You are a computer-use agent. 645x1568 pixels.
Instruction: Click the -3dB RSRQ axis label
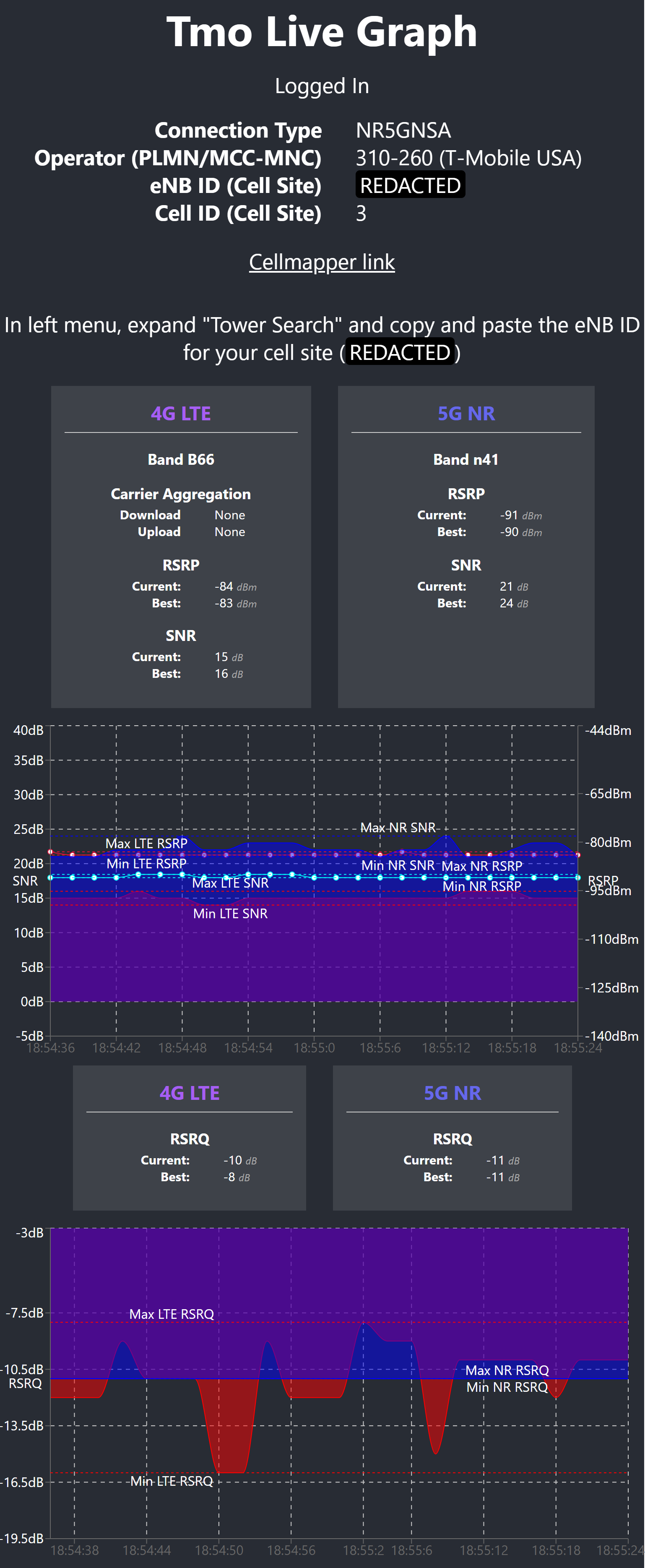tap(31, 1232)
